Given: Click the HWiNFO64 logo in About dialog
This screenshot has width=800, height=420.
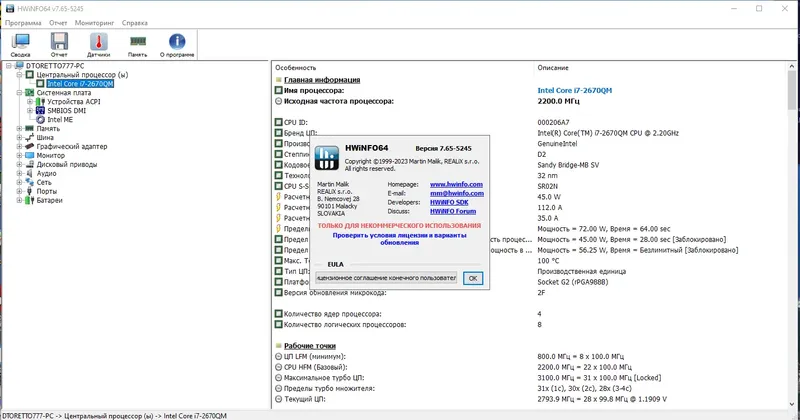Looking at the screenshot, I should tap(327, 158).
